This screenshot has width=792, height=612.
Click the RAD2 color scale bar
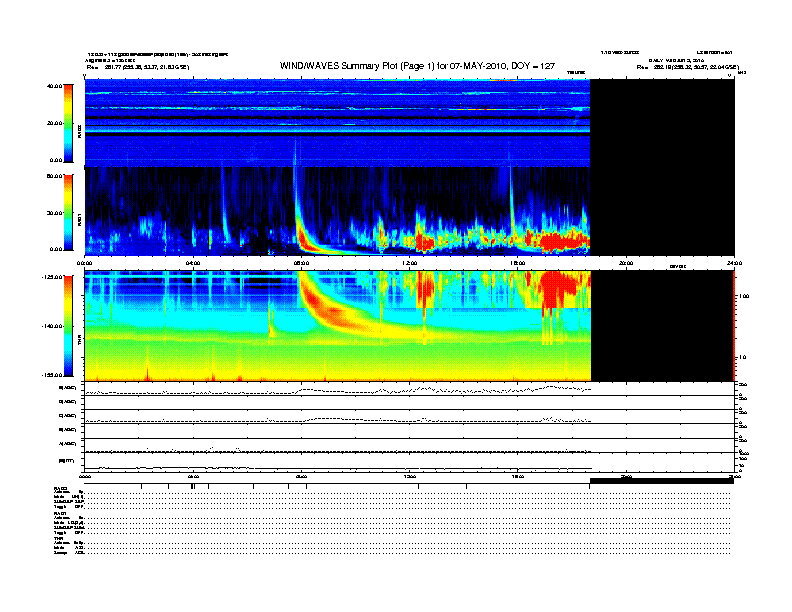pos(68,123)
